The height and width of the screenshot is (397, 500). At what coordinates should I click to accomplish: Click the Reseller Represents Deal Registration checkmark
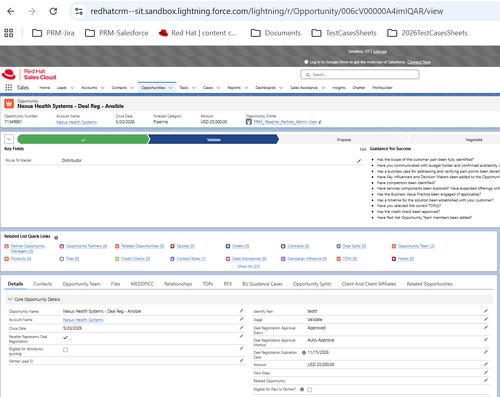tap(65, 337)
